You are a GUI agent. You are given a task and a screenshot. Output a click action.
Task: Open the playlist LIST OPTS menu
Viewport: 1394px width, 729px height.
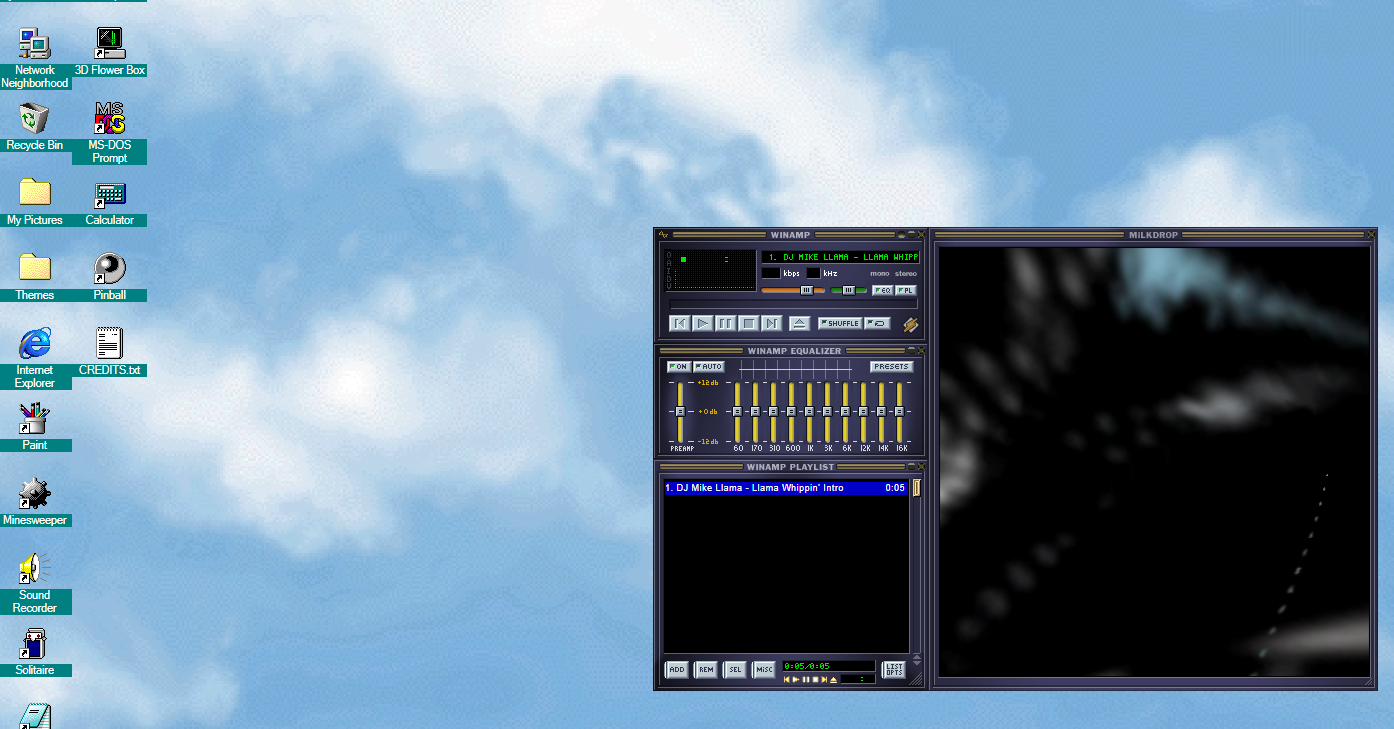pos(894,669)
